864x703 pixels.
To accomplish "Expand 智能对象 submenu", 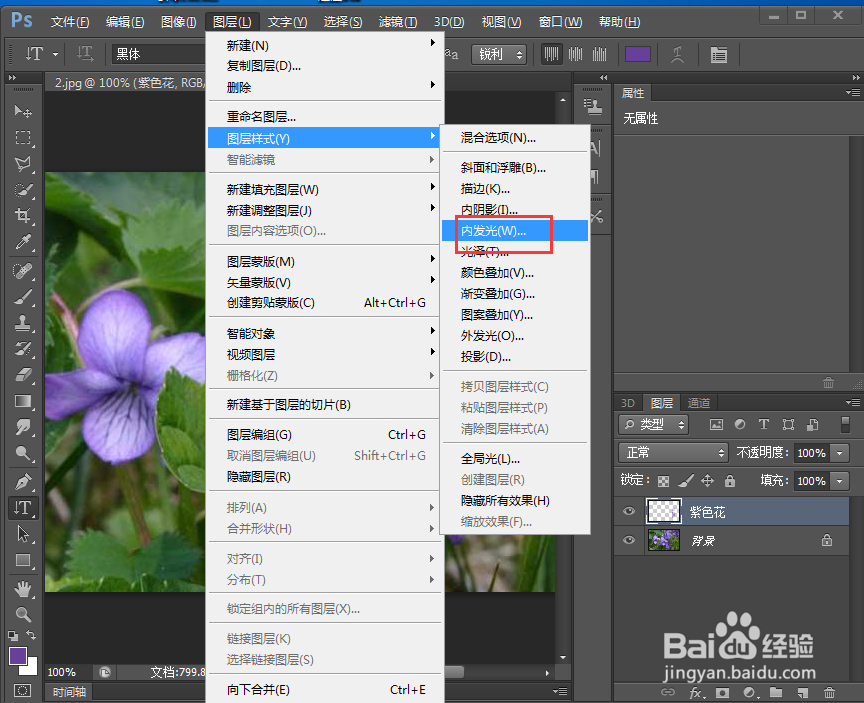I will (x=325, y=333).
